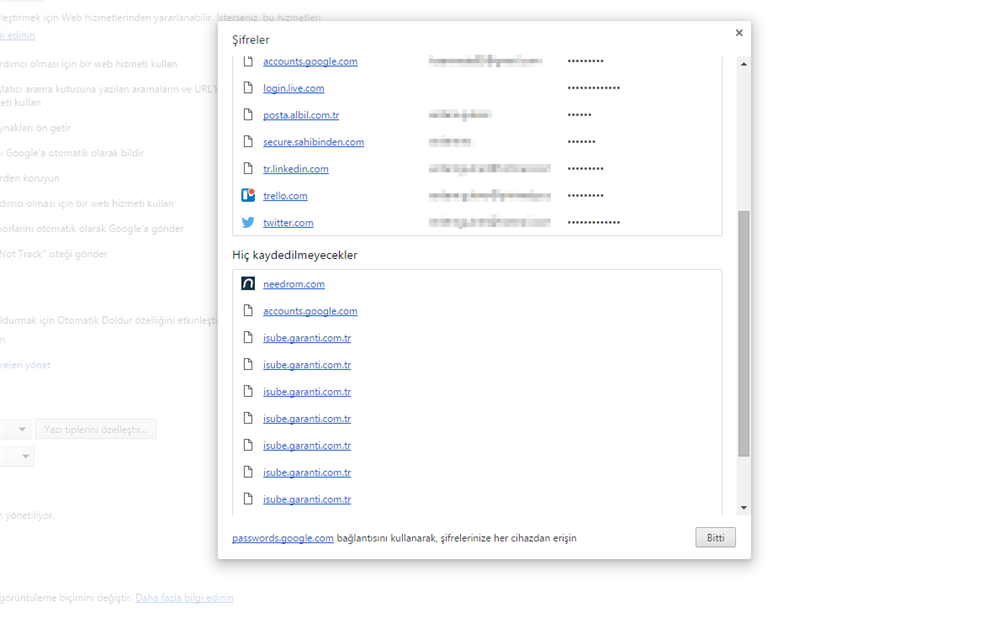Open the passwords.google.com link
The height and width of the screenshot is (623, 1000).
click(283, 538)
